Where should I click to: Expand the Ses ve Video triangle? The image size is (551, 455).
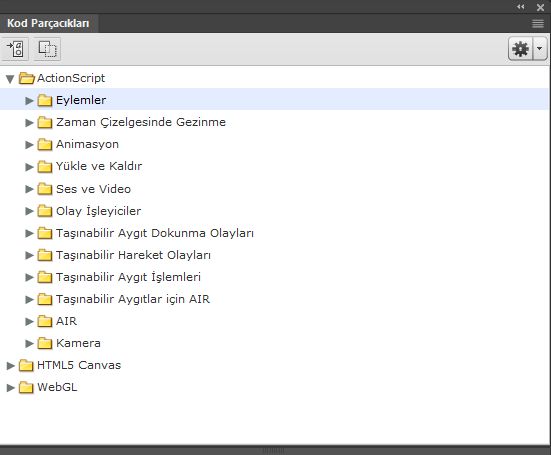tap(30, 189)
